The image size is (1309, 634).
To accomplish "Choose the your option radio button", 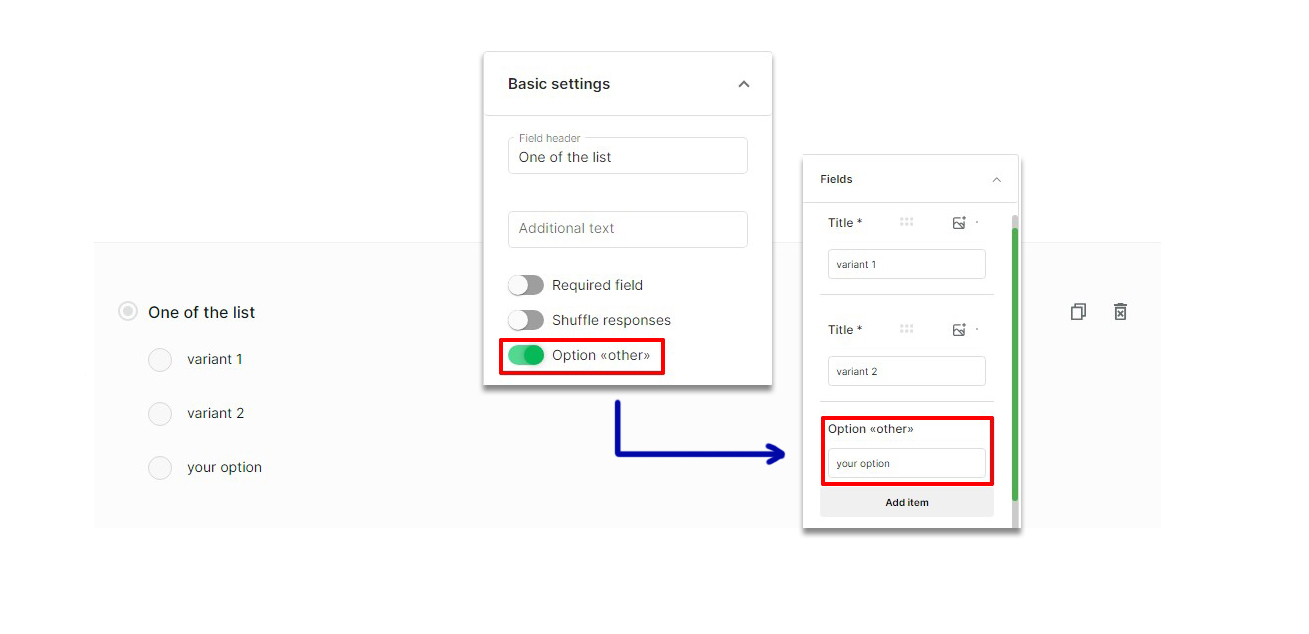I will (x=160, y=467).
